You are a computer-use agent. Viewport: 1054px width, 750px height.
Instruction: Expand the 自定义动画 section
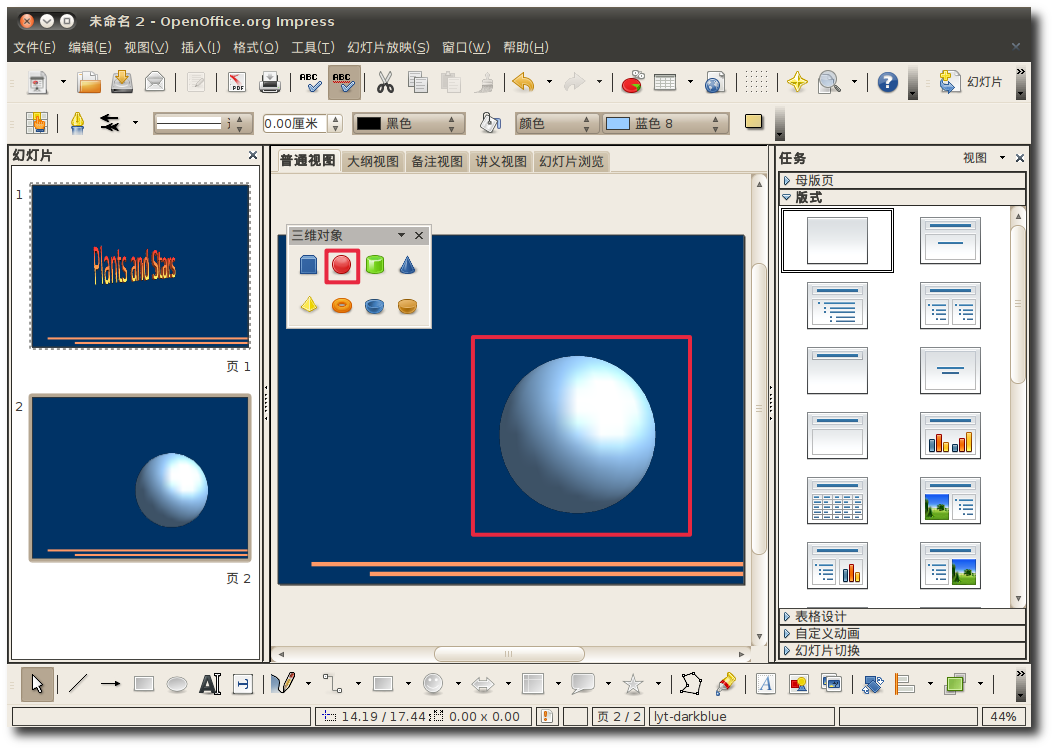(x=902, y=633)
